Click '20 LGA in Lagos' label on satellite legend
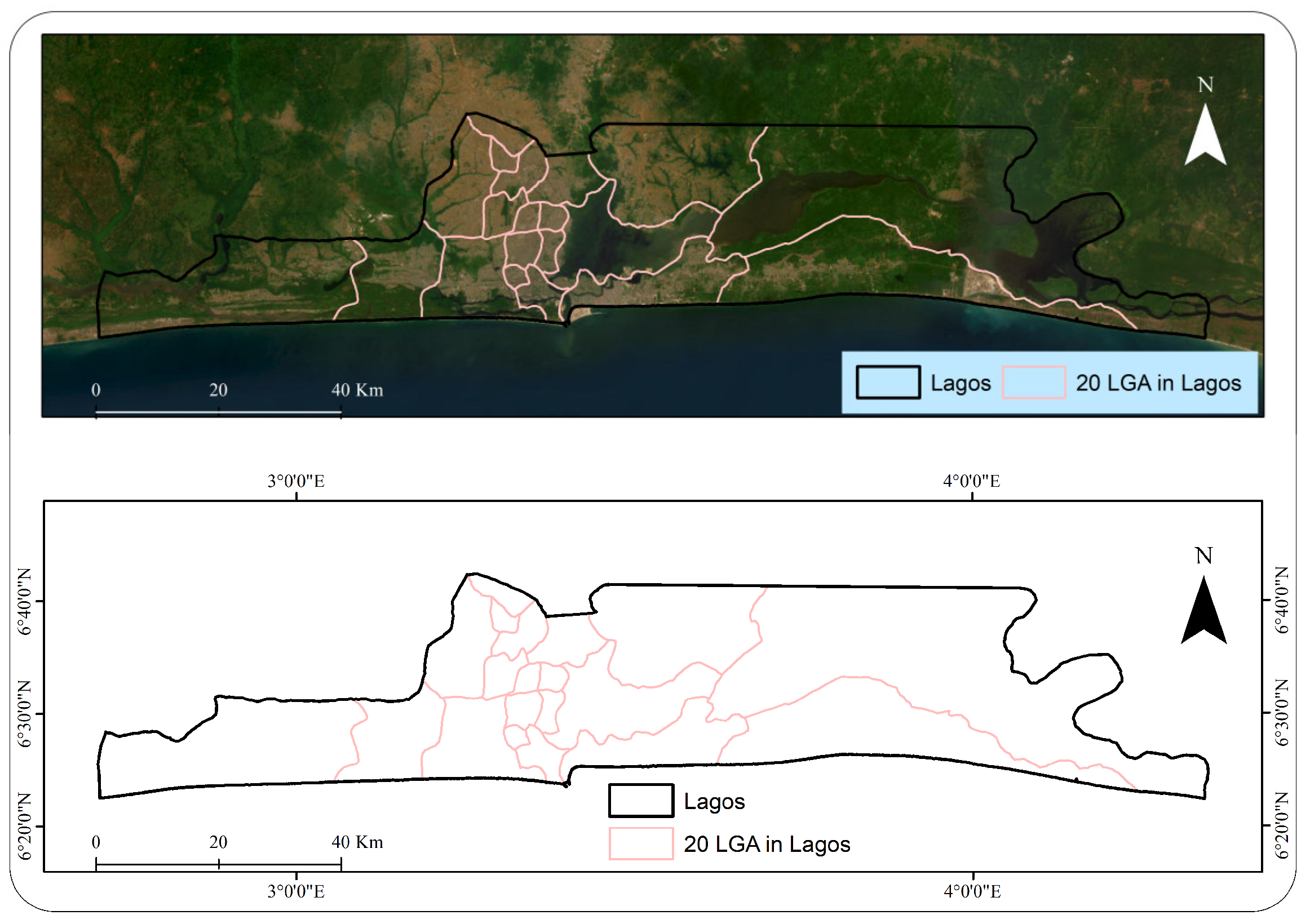The width and height of the screenshot is (1310, 924). (x=1158, y=383)
